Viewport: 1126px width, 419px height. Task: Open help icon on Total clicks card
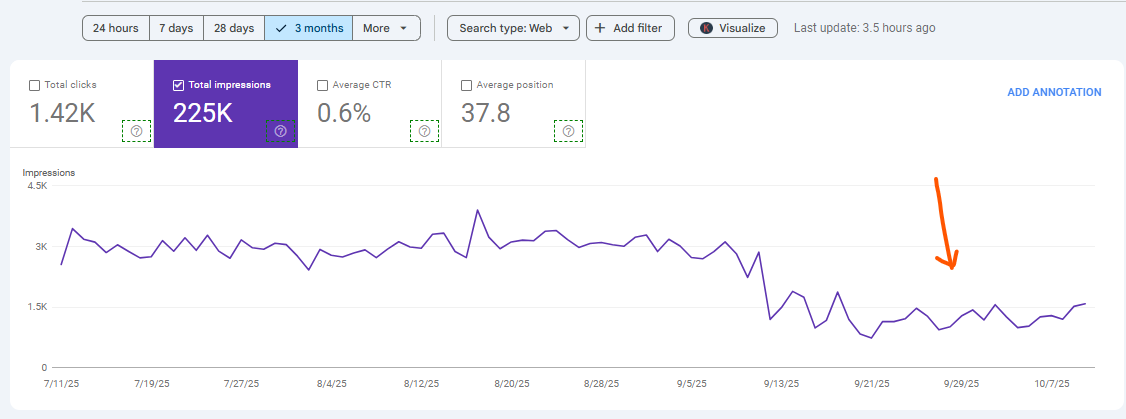point(137,131)
